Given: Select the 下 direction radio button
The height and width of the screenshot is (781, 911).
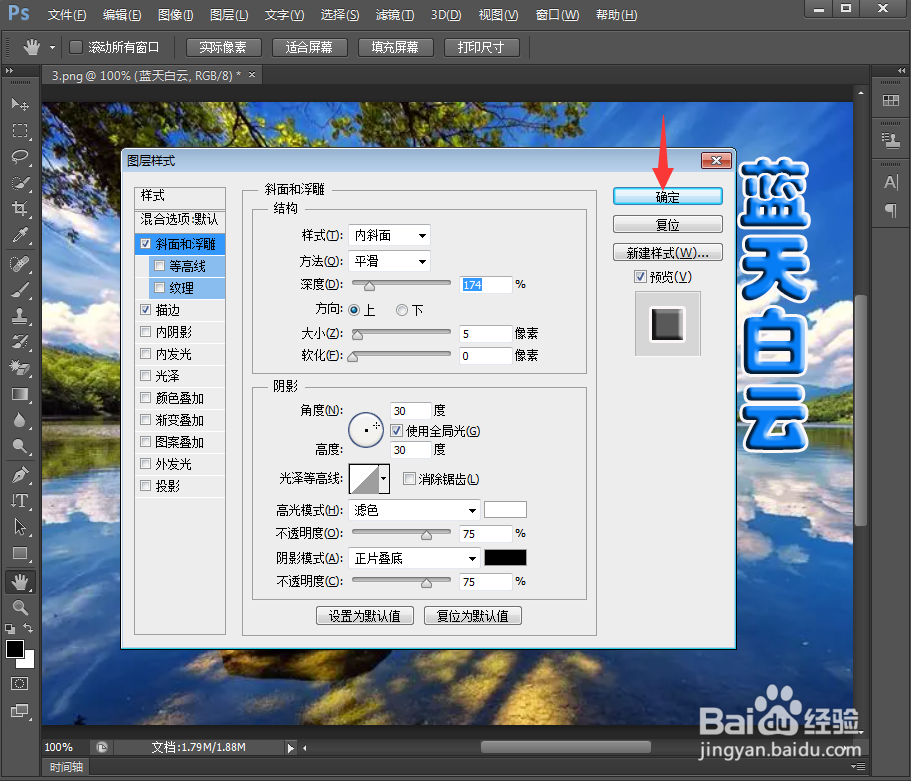Looking at the screenshot, I should coord(401,310).
